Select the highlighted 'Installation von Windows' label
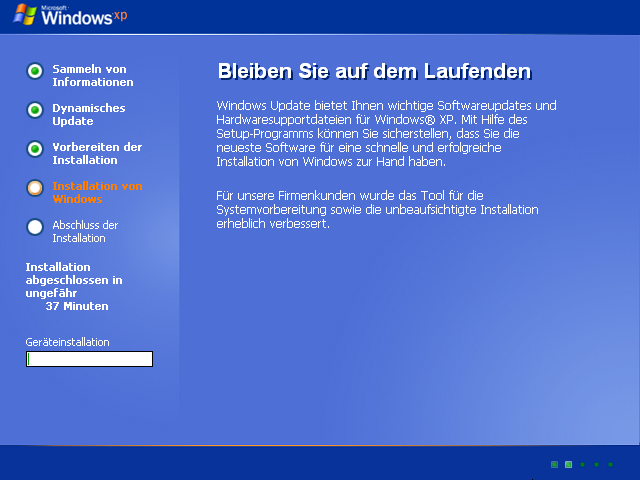The image size is (640, 480). [97, 192]
